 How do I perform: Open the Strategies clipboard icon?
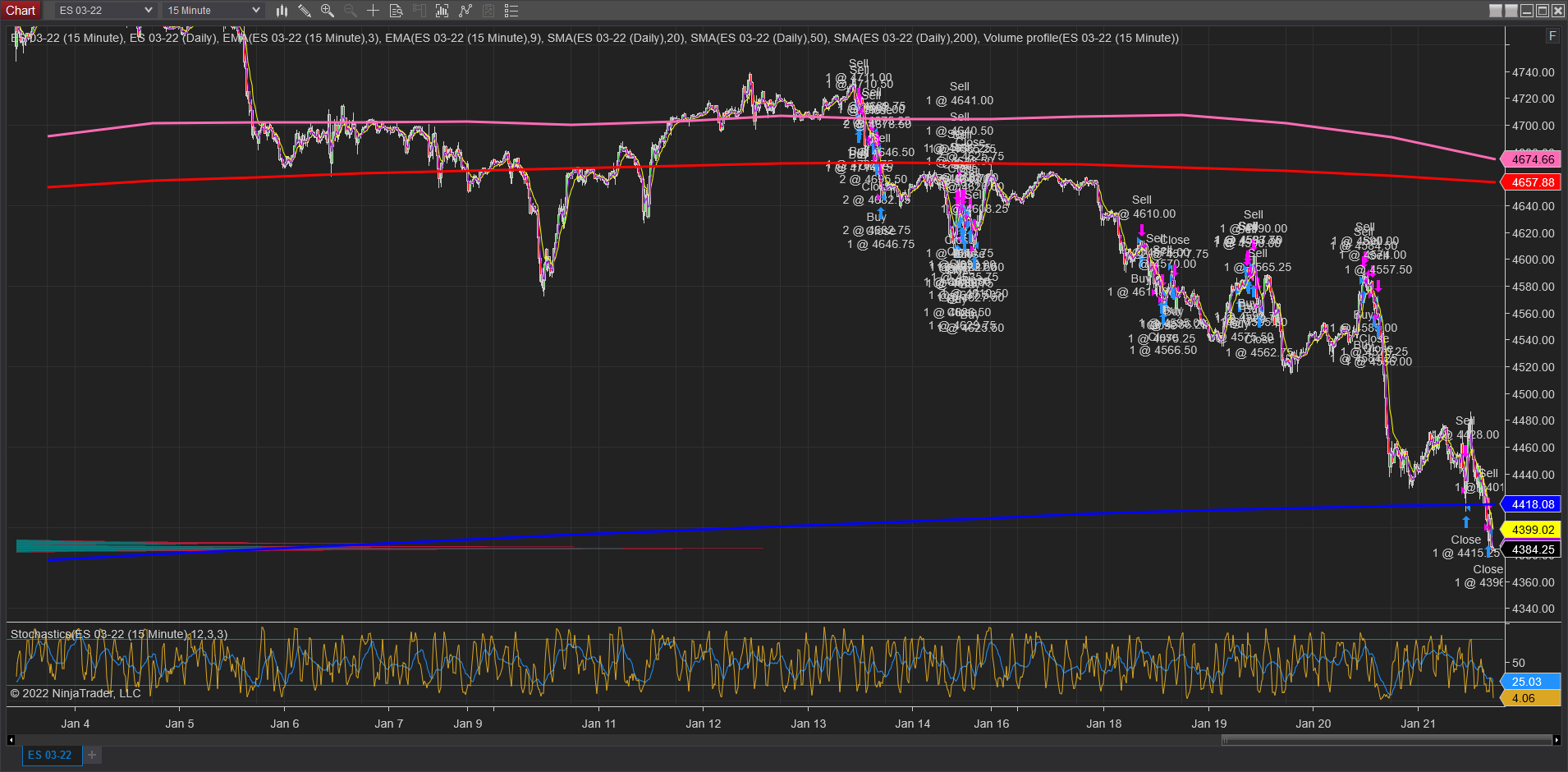click(488, 11)
